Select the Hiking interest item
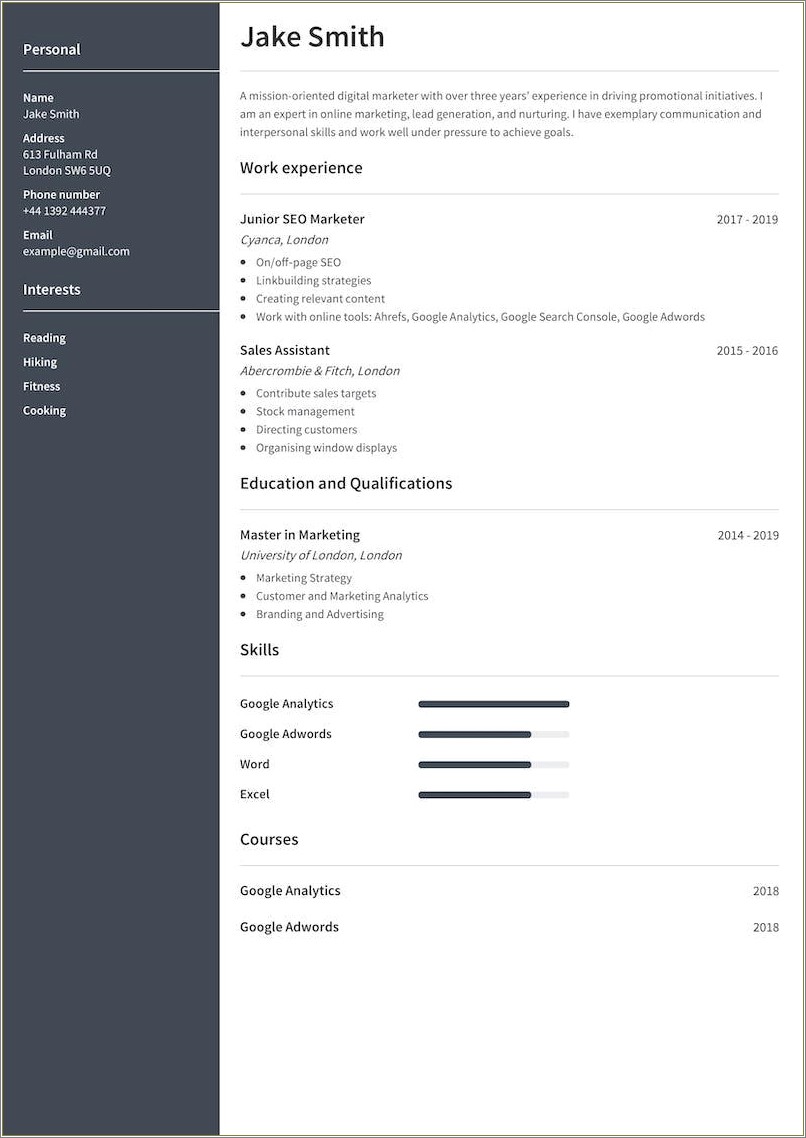 coord(39,361)
